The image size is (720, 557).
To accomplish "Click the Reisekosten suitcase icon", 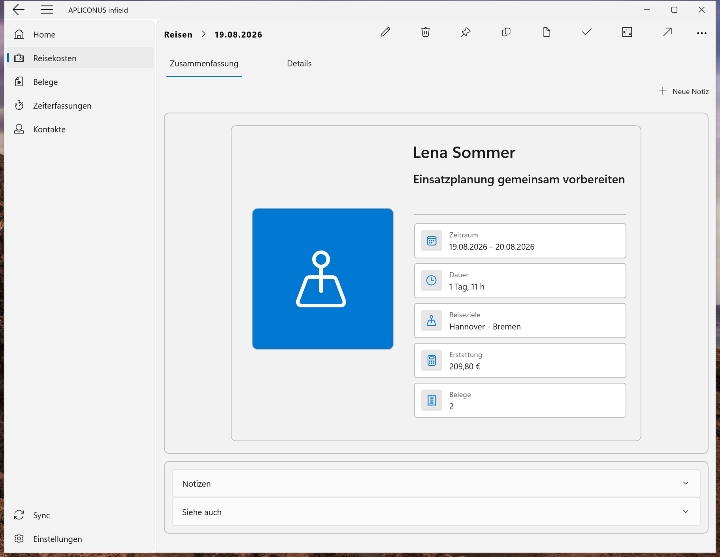I will [19, 58].
